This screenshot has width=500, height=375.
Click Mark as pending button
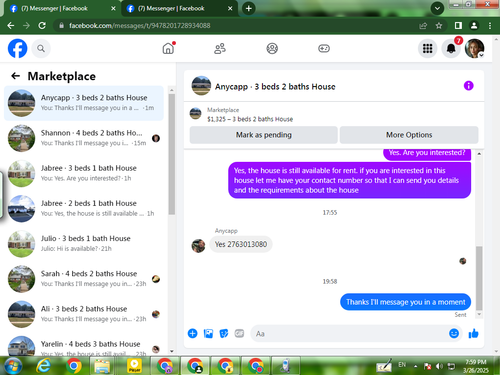(264, 135)
